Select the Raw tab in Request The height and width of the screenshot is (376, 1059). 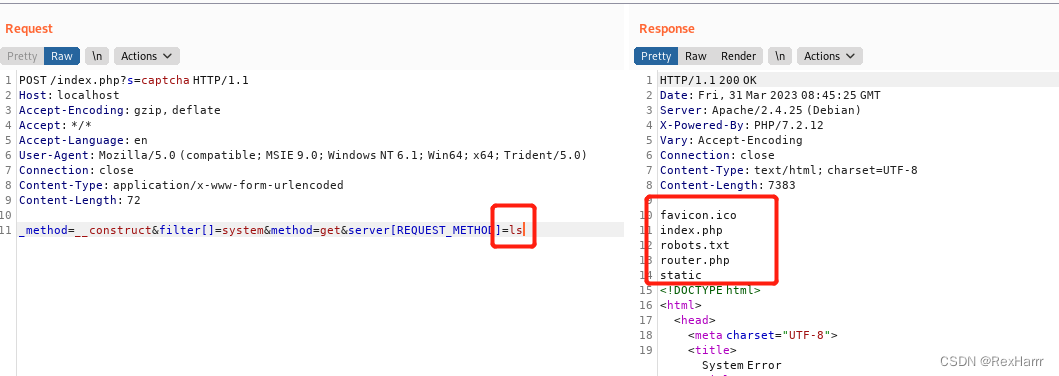62,56
